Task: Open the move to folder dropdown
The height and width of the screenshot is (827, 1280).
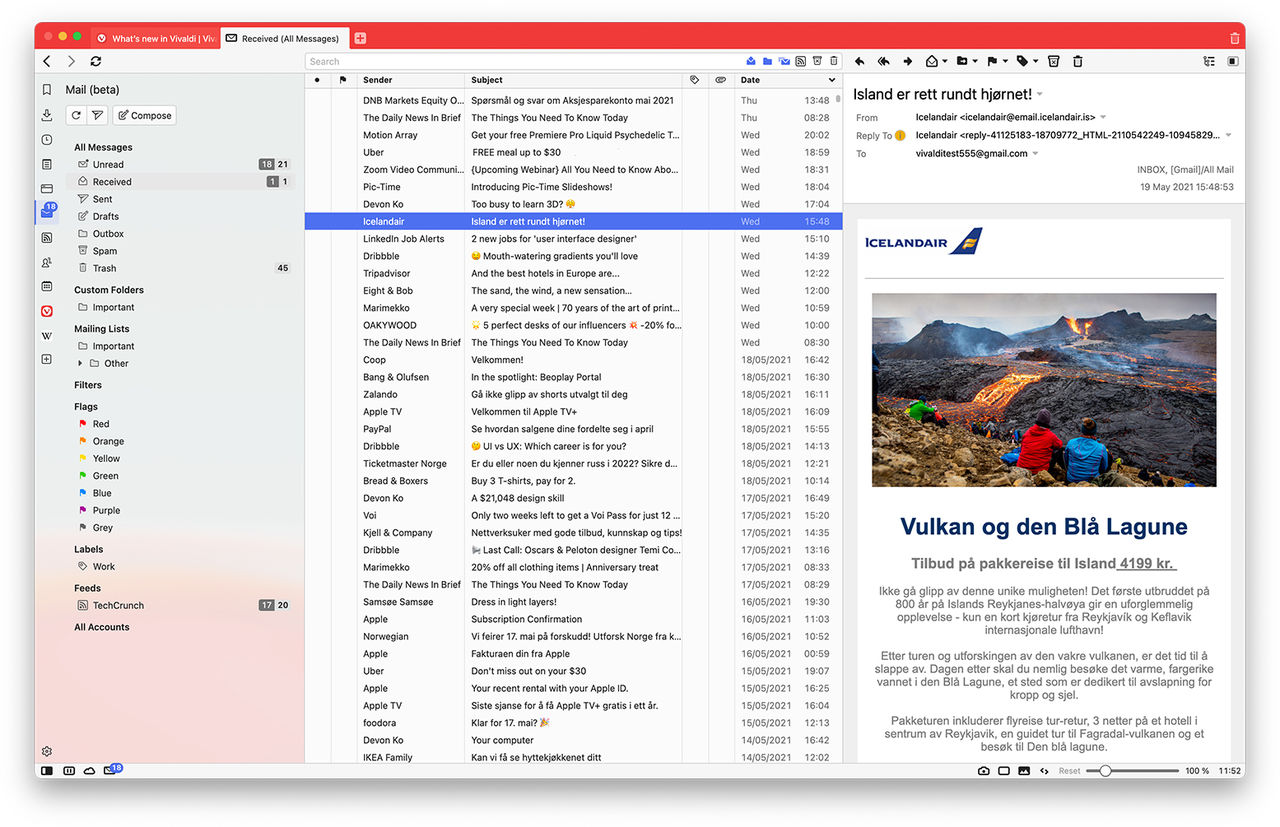Action: [975, 61]
